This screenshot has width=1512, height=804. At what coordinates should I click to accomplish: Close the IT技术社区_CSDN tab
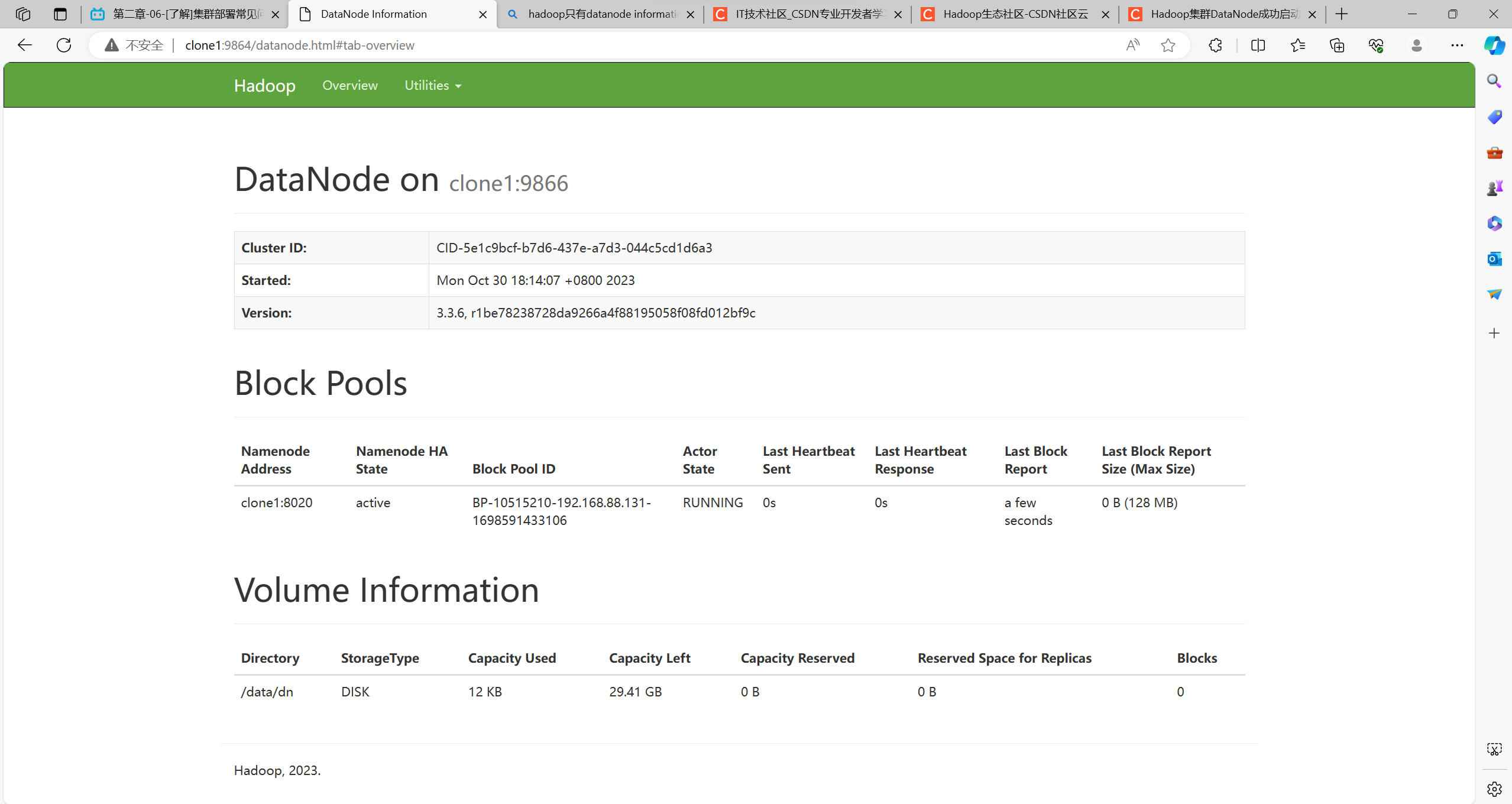click(898, 15)
